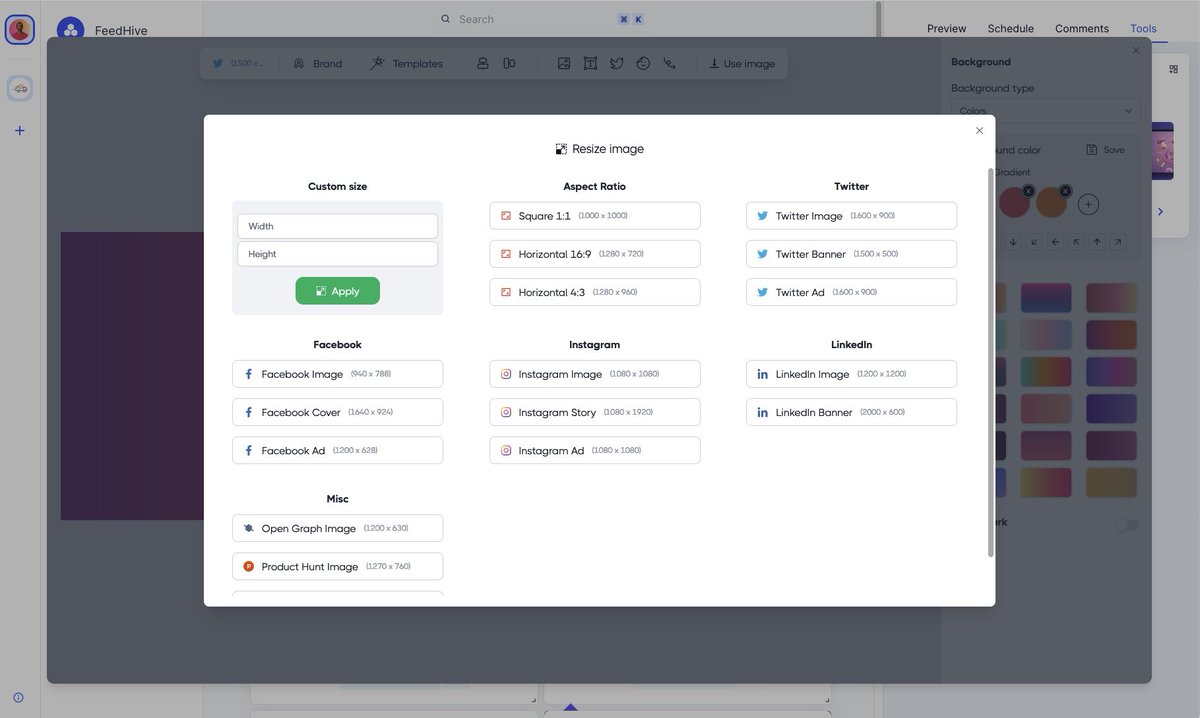Screen dimensions: 1200x718
Task: Add a new gradient color stop
Action: click(x=1089, y=205)
